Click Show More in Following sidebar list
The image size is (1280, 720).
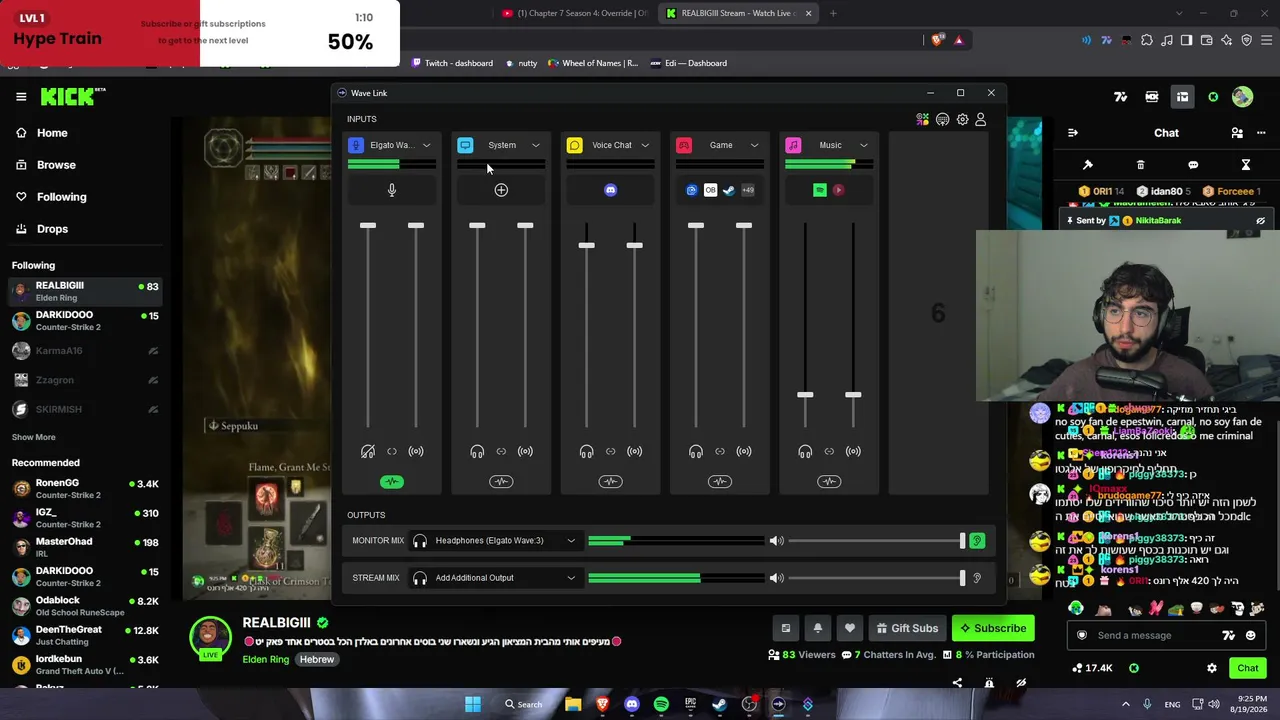[x=34, y=437]
